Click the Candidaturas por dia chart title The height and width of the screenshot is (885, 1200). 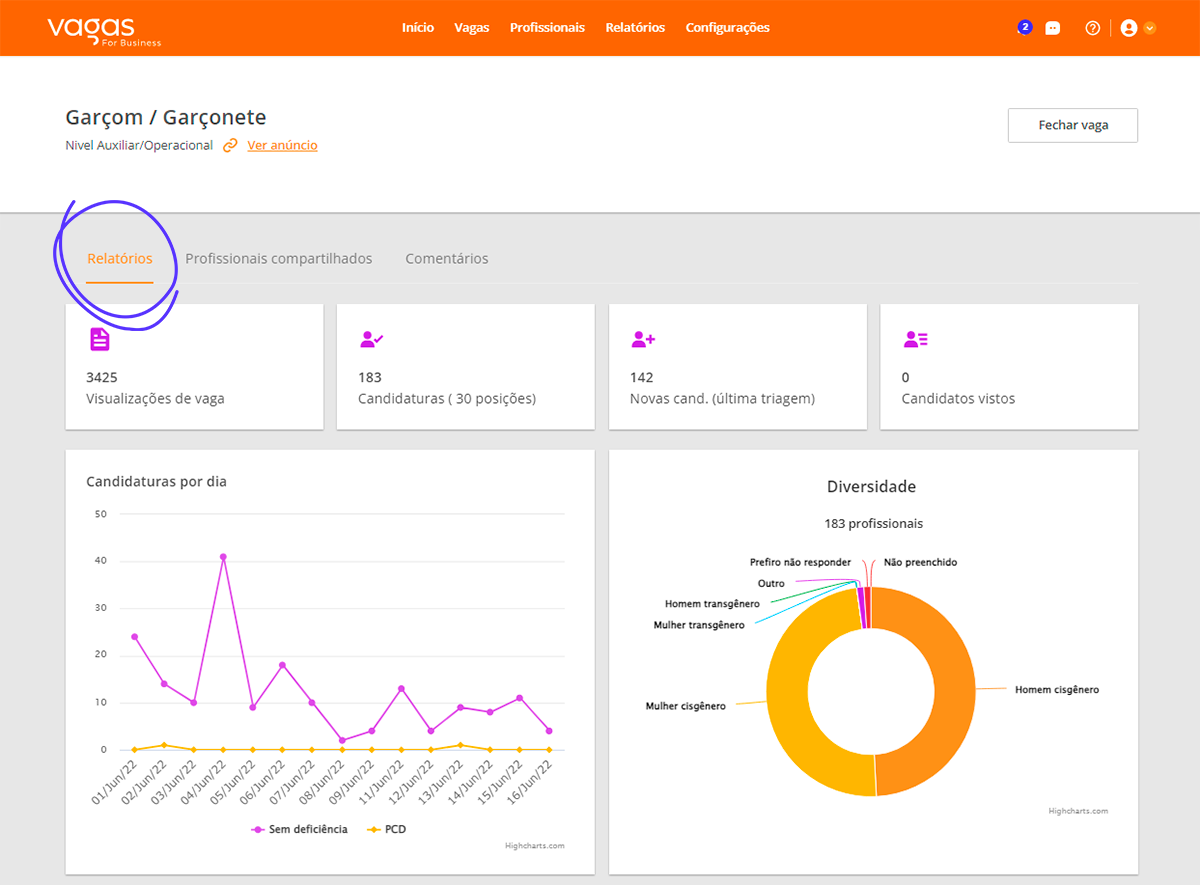click(x=157, y=481)
